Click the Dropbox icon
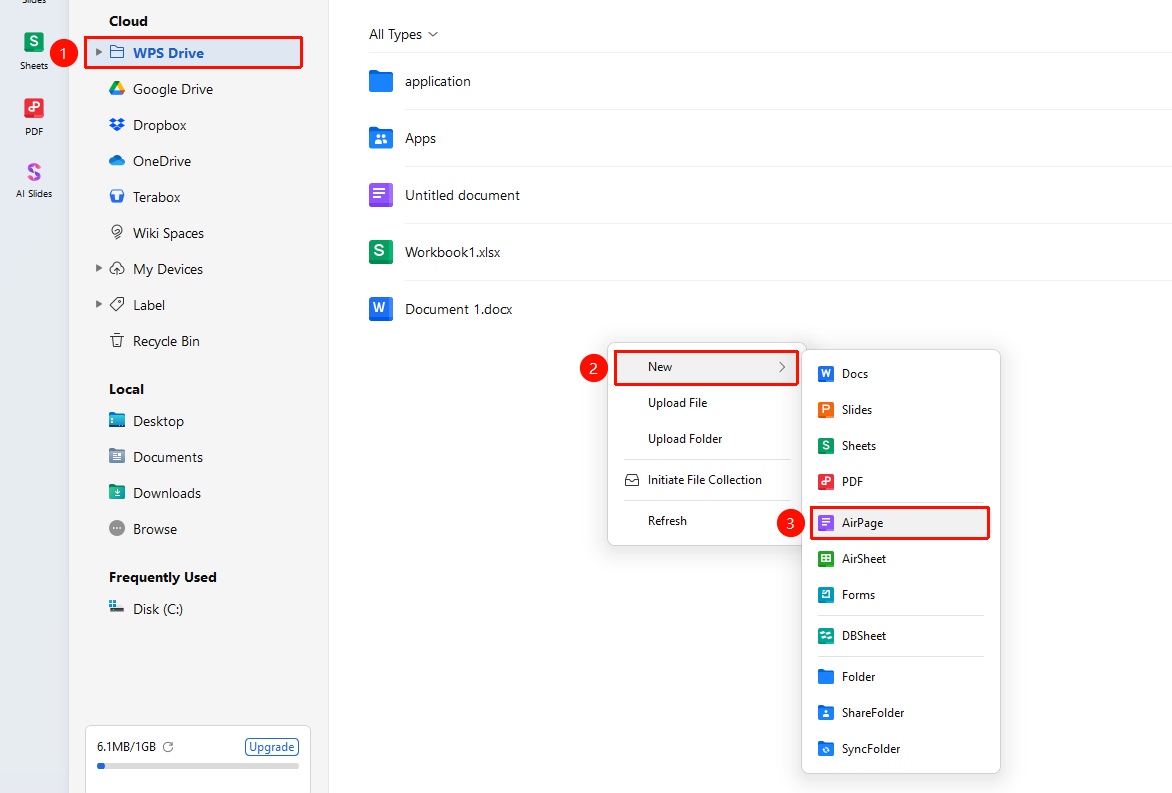 pos(117,125)
